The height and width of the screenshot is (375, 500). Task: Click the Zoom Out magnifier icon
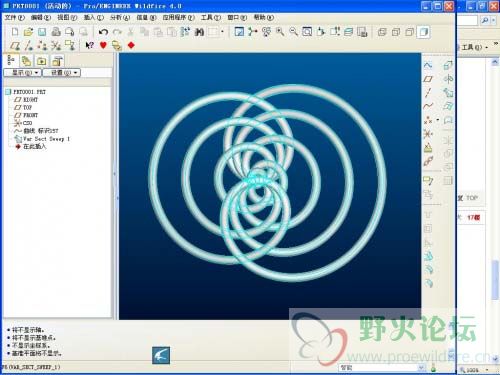pos(293,32)
